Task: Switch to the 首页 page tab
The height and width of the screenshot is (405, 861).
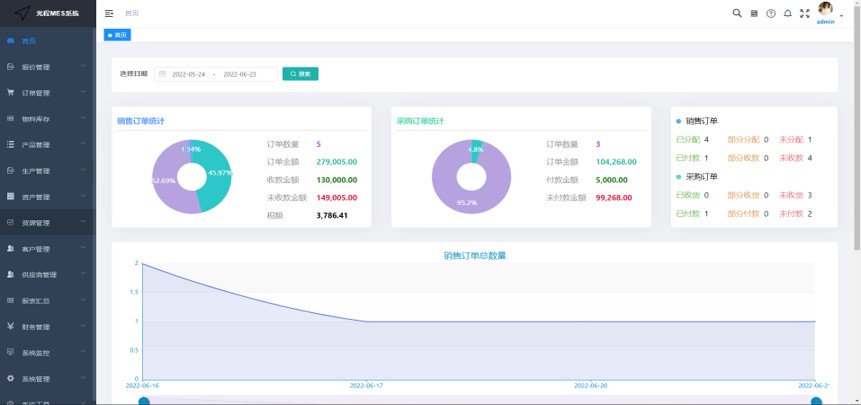Action: pyautogui.click(x=118, y=35)
